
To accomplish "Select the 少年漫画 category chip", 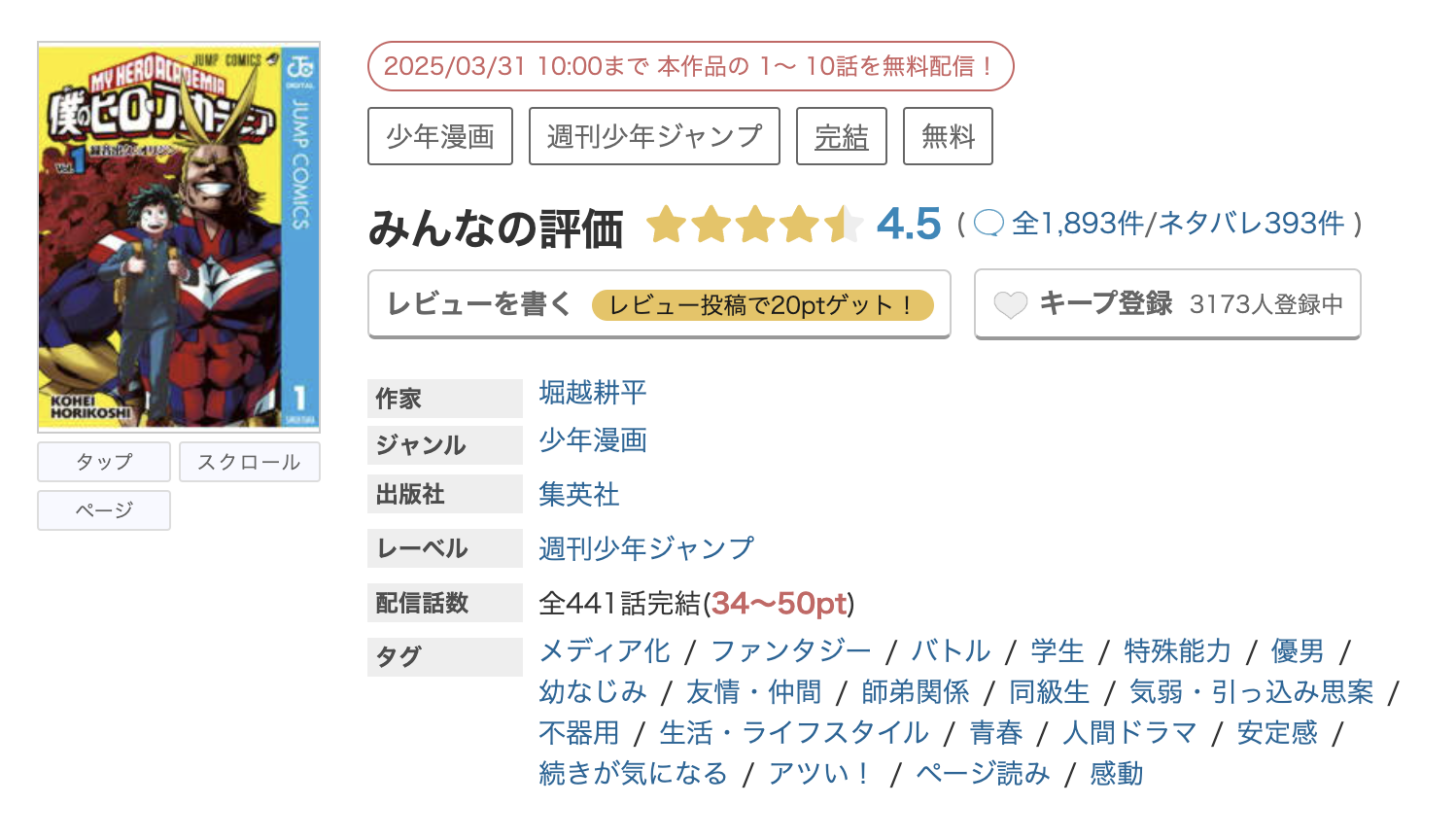I will [x=439, y=136].
